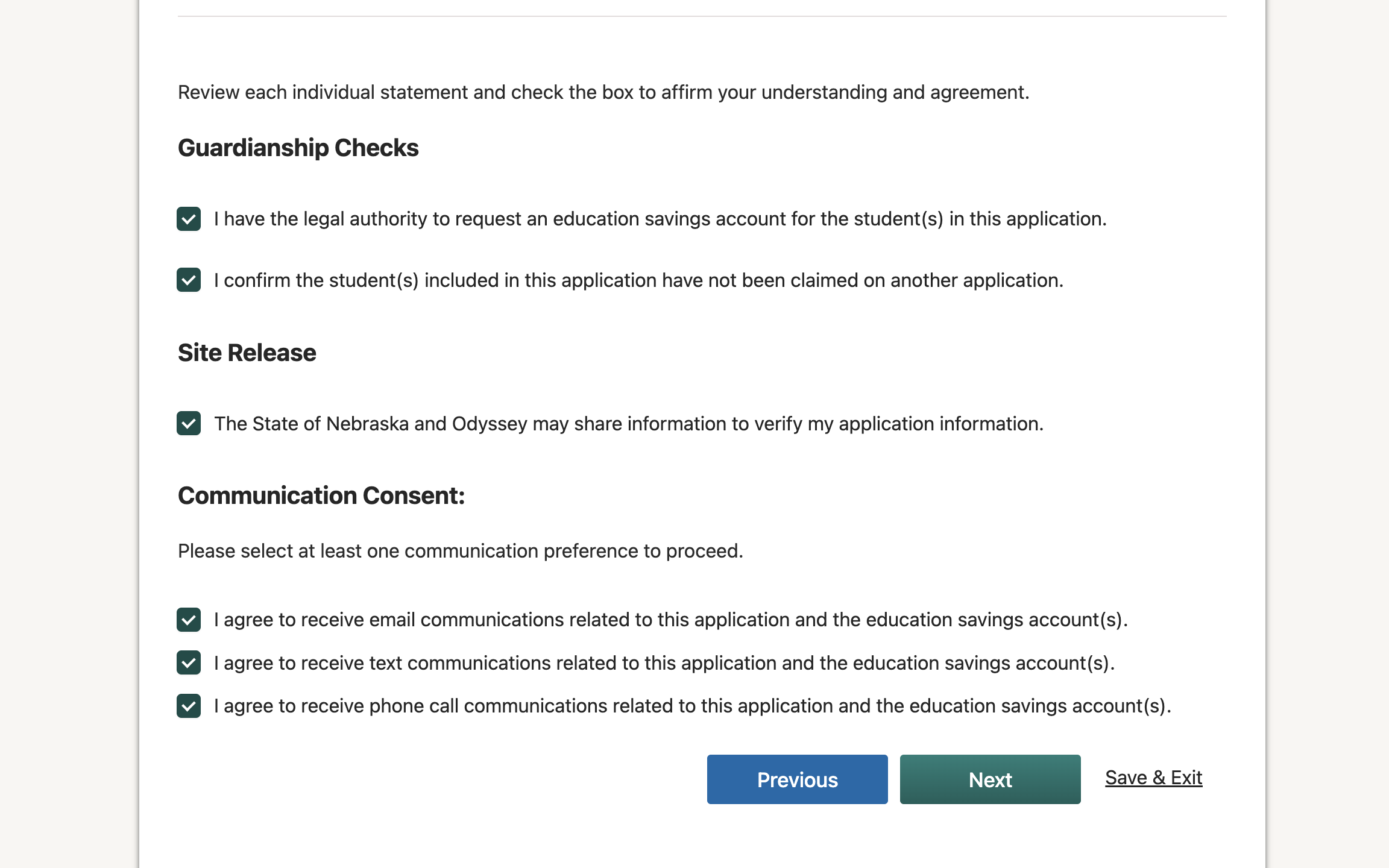Click the Guardianship Checks heading

click(298, 148)
